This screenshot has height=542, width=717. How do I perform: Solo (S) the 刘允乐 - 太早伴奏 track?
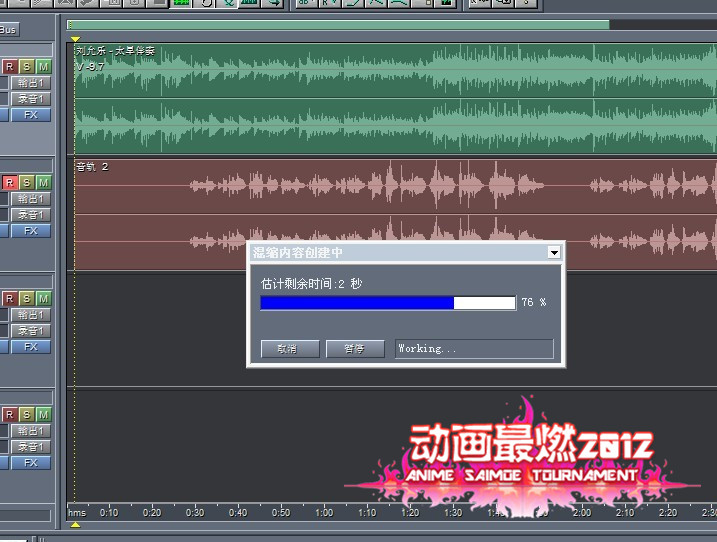(x=27, y=67)
